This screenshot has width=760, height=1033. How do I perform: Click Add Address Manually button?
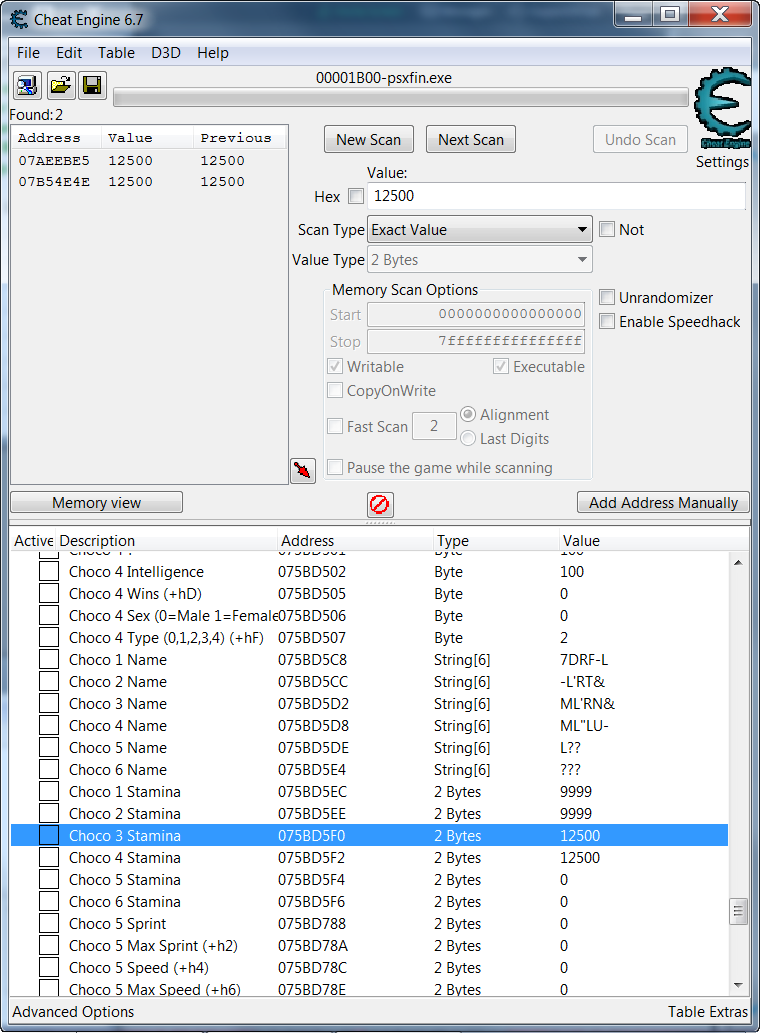[x=663, y=503]
